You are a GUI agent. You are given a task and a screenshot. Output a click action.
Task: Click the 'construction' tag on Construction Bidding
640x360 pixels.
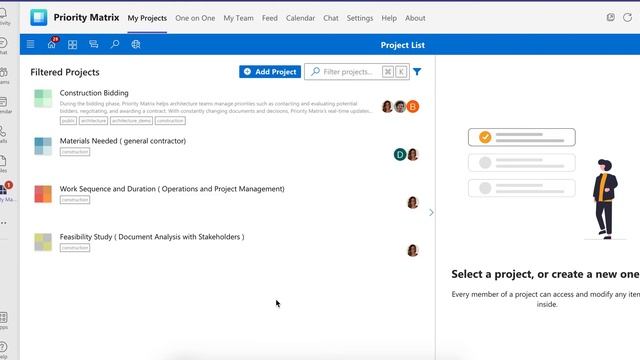click(170, 121)
